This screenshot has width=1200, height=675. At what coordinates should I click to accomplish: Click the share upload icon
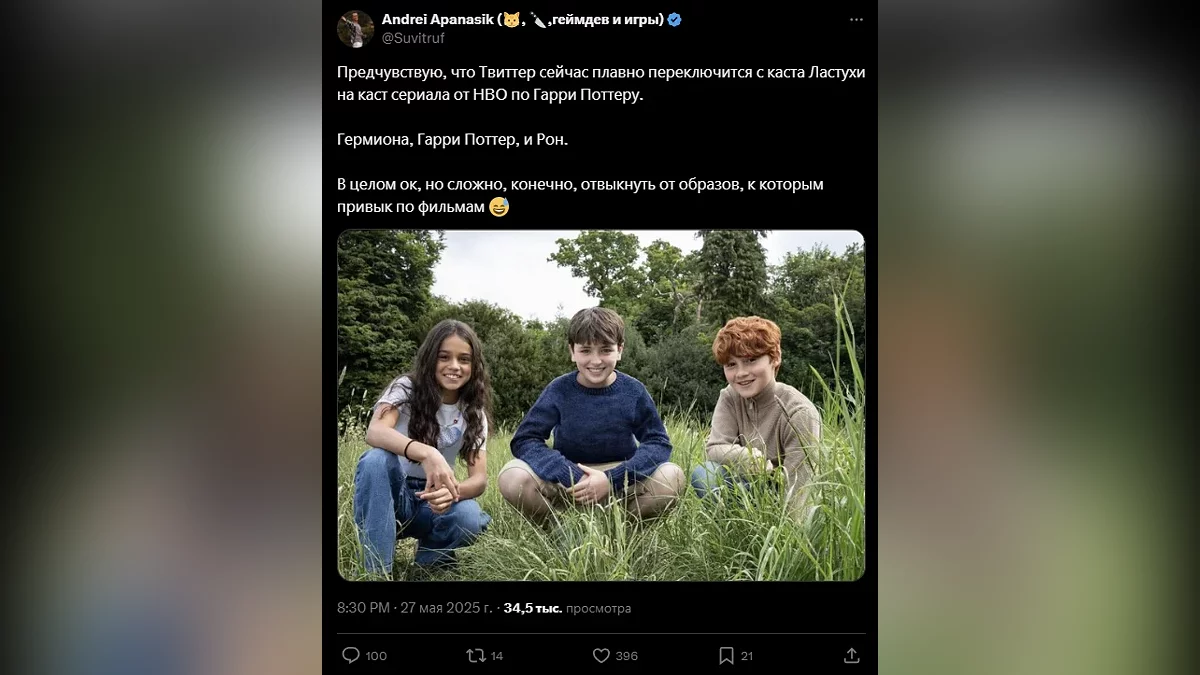[851, 655]
